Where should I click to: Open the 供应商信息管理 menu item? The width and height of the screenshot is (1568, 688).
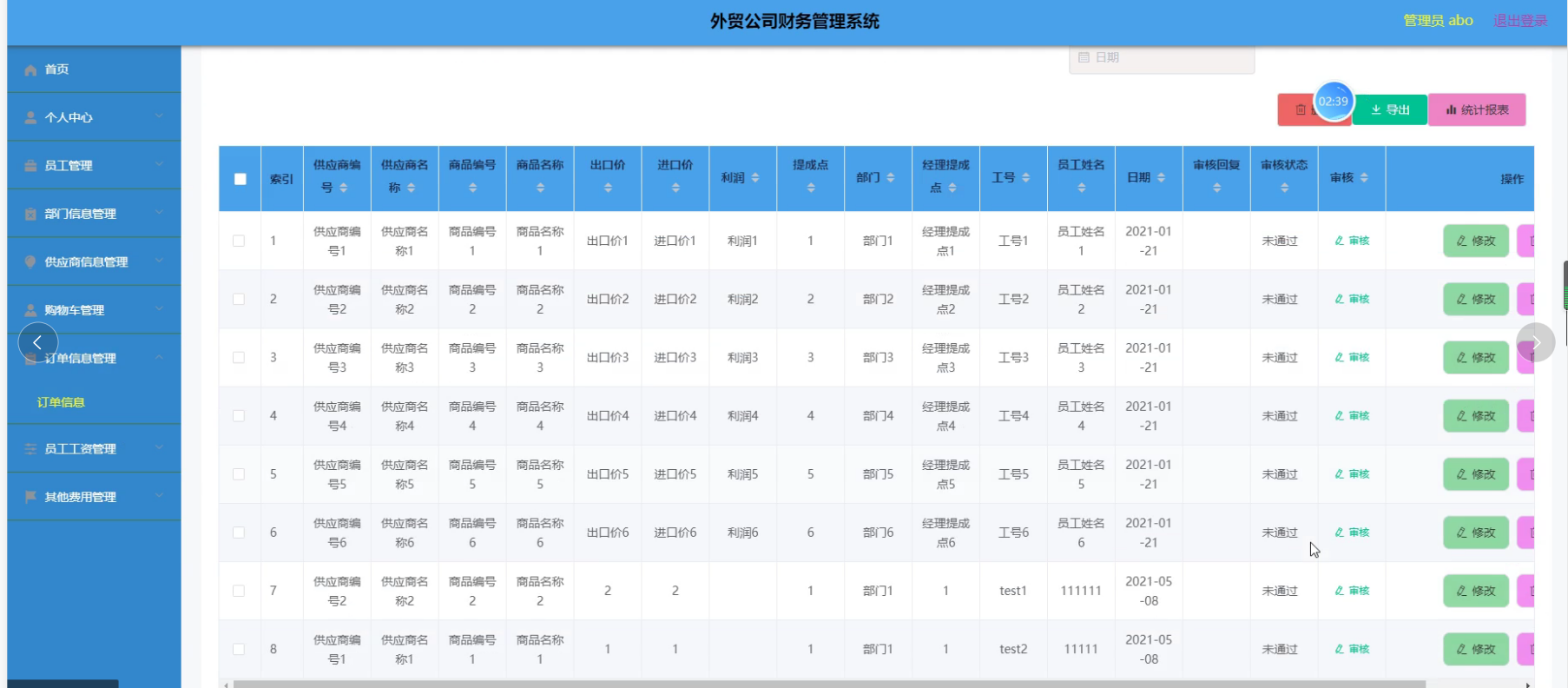point(94,261)
